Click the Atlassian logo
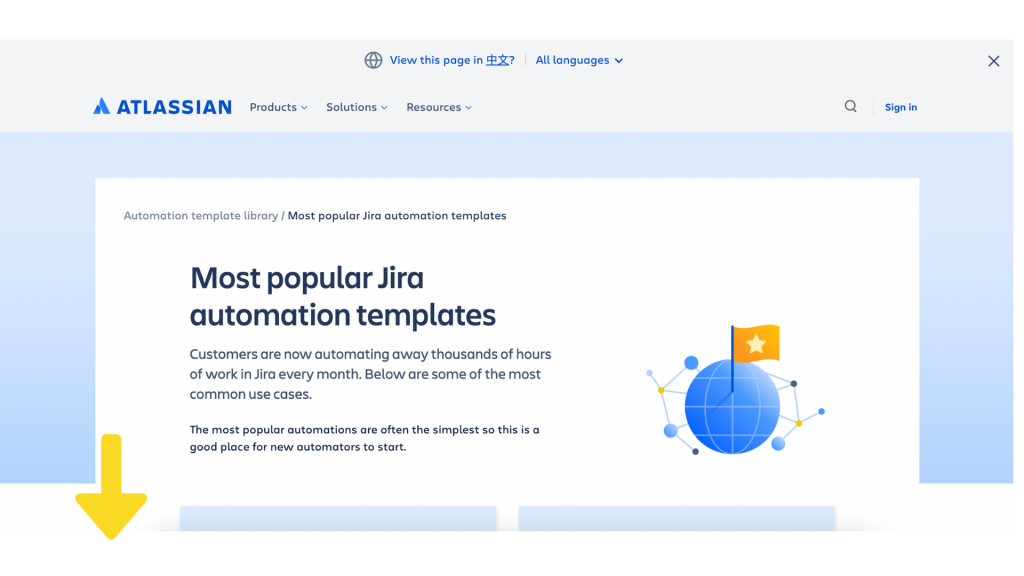1024x576 pixels. pyautogui.click(x=162, y=106)
